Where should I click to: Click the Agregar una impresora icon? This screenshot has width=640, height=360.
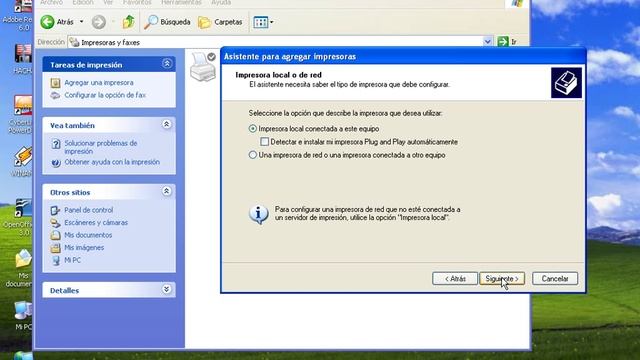coord(55,83)
